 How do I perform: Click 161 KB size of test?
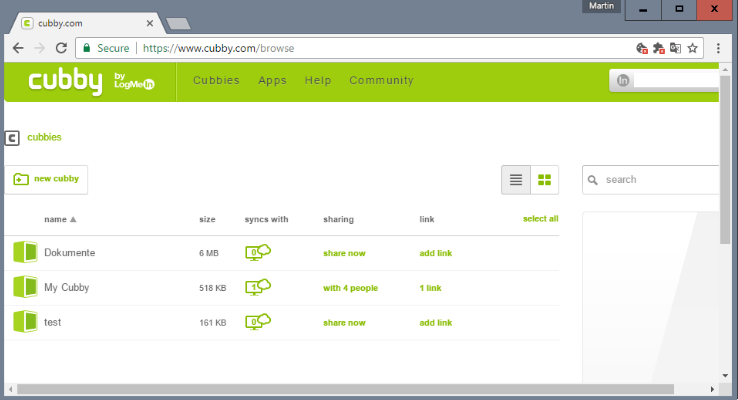[x=212, y=323]
